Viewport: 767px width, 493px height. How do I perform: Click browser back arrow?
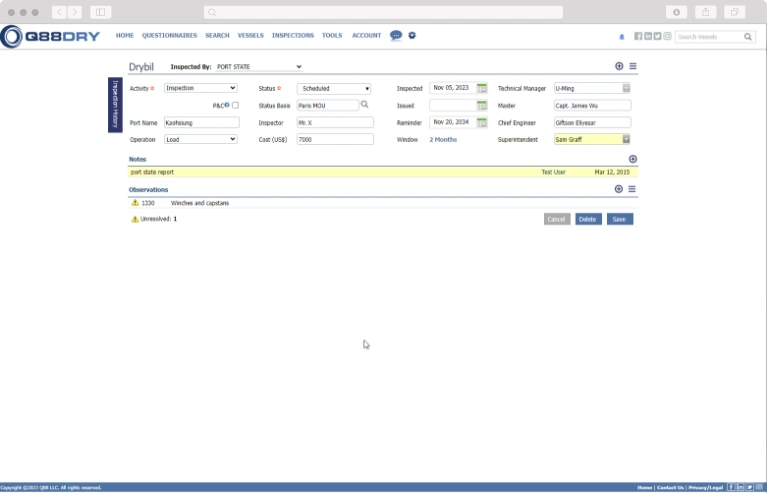(59, 12)
